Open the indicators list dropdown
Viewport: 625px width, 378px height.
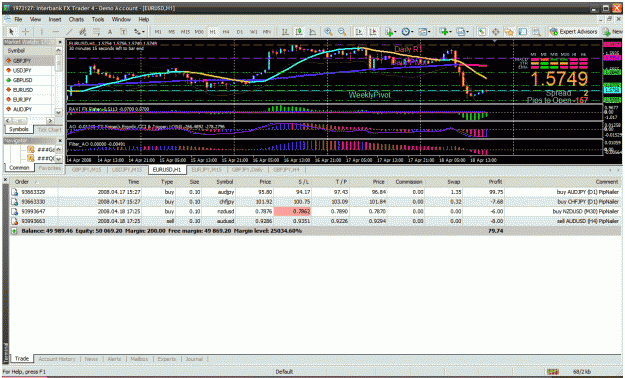390,32
